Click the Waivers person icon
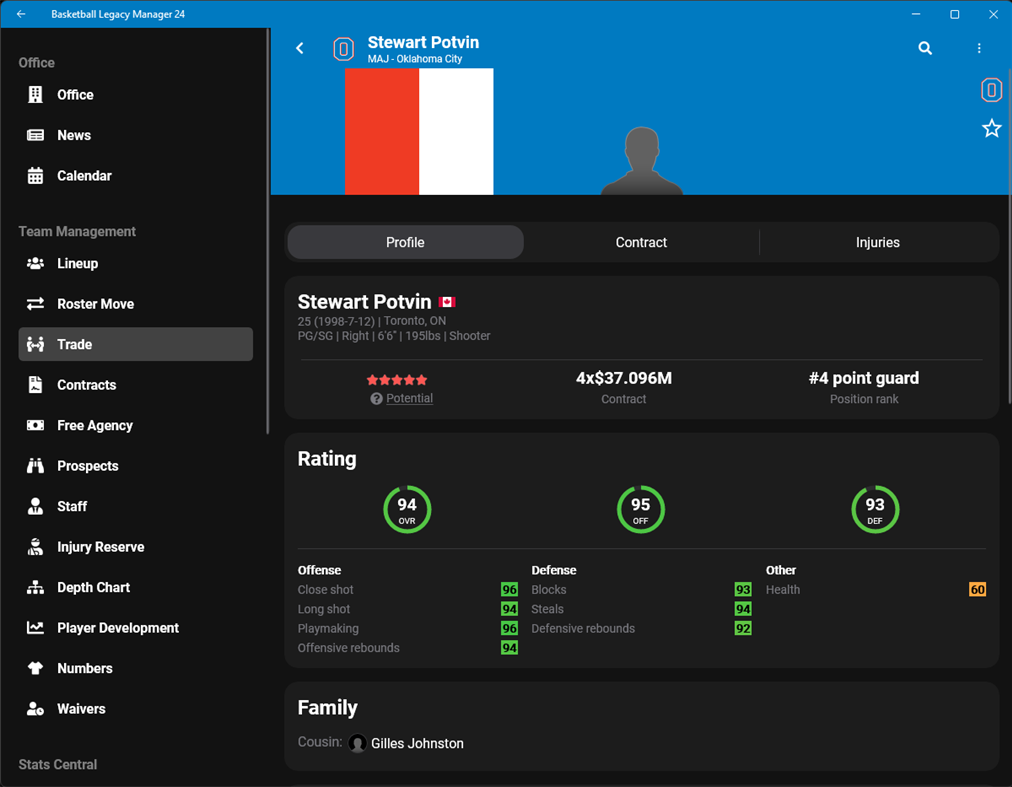This screenshot has height=787, width=1012. click(x=35, y=709)
